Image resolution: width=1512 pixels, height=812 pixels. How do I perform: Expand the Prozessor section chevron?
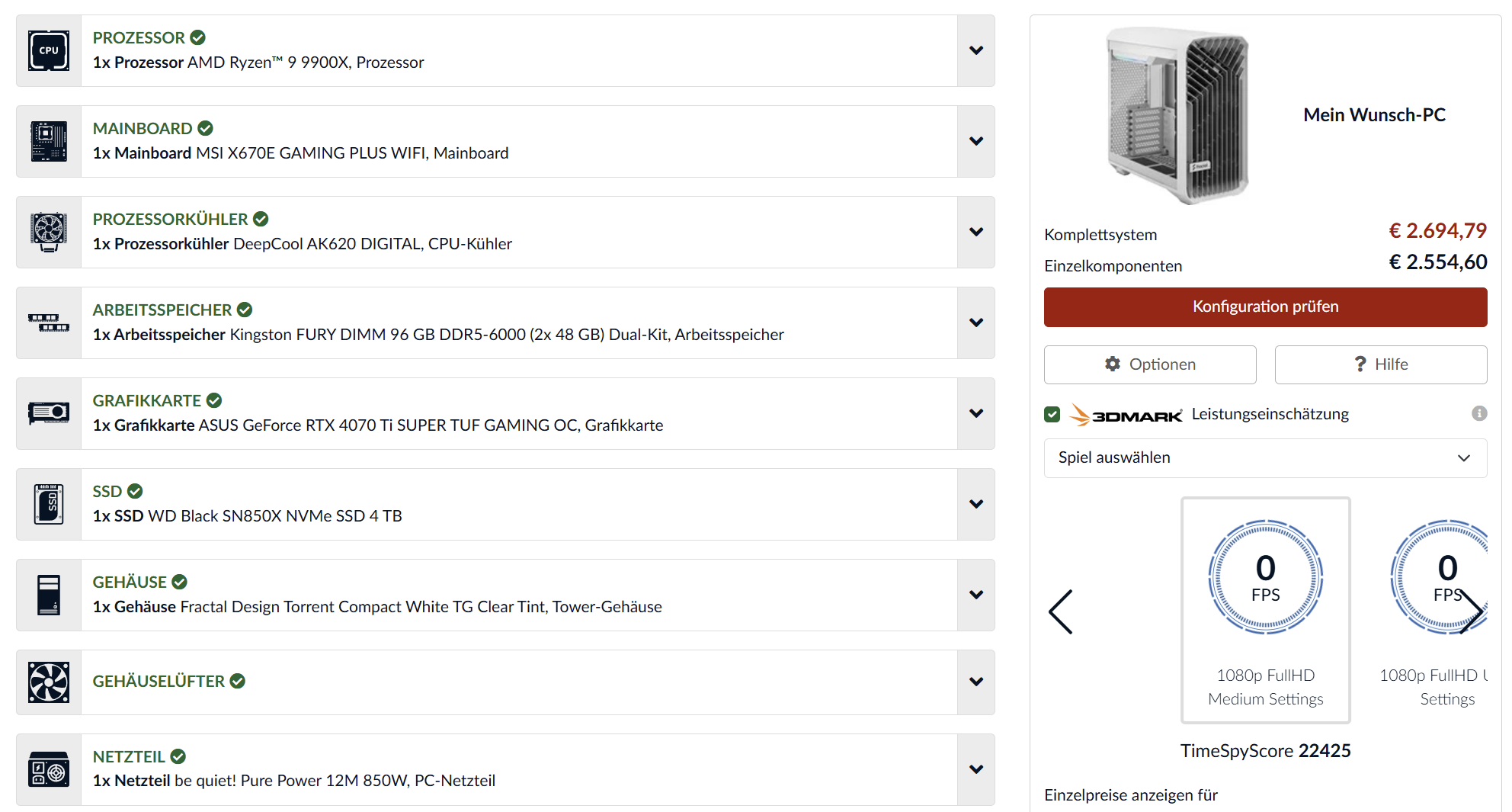point(976,51)
